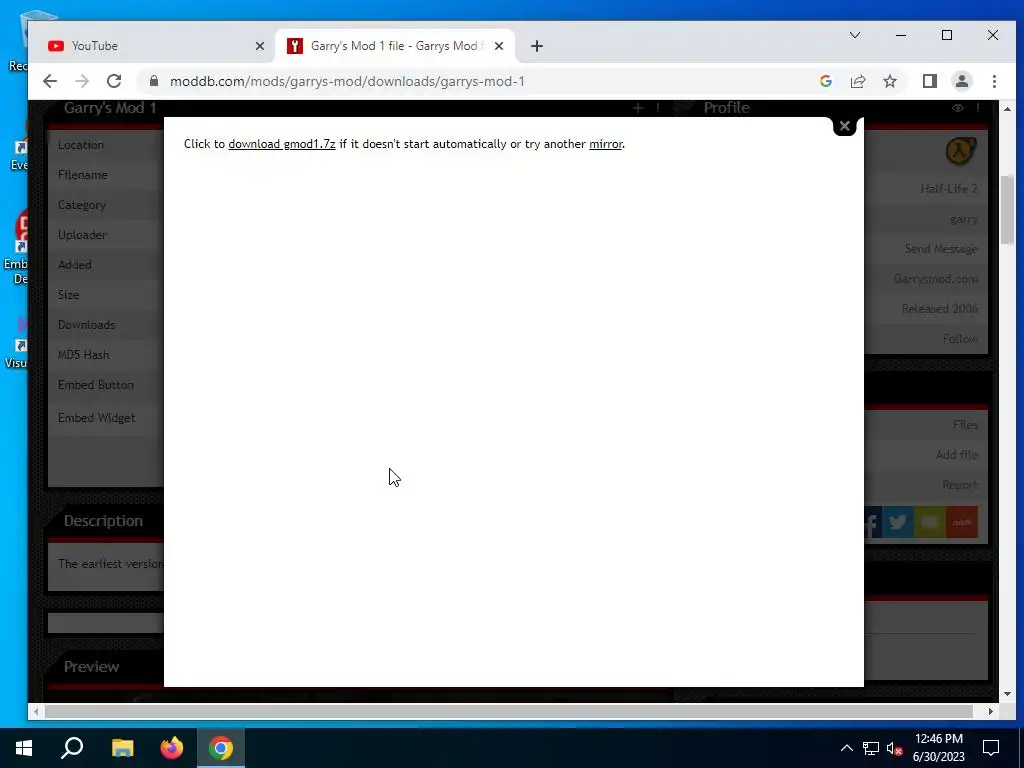The width and height of the screenshot is (1024, 768).
Task: Switch to the YouTube tab
Action: (x=150, y=46)
